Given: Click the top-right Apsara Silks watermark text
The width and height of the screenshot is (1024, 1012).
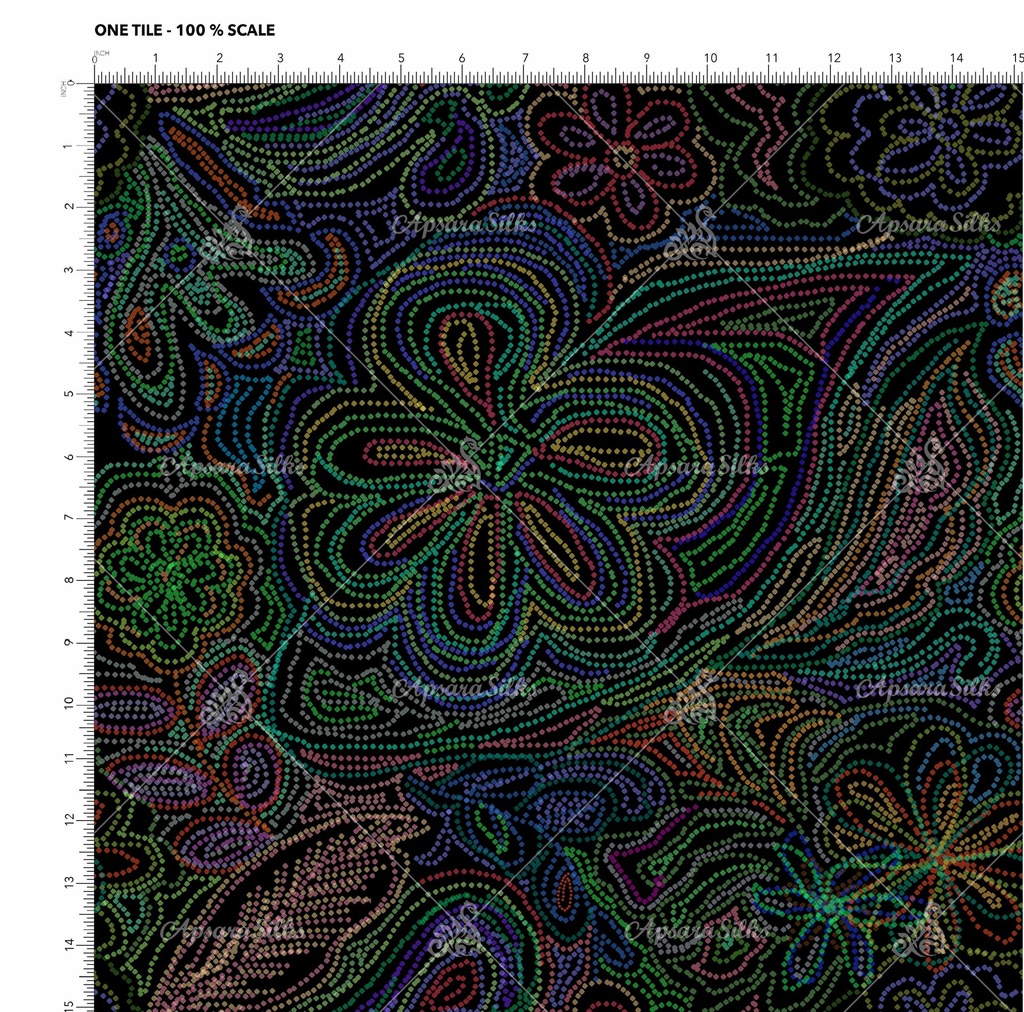Looking at the screenshot, I should point(926,225).
